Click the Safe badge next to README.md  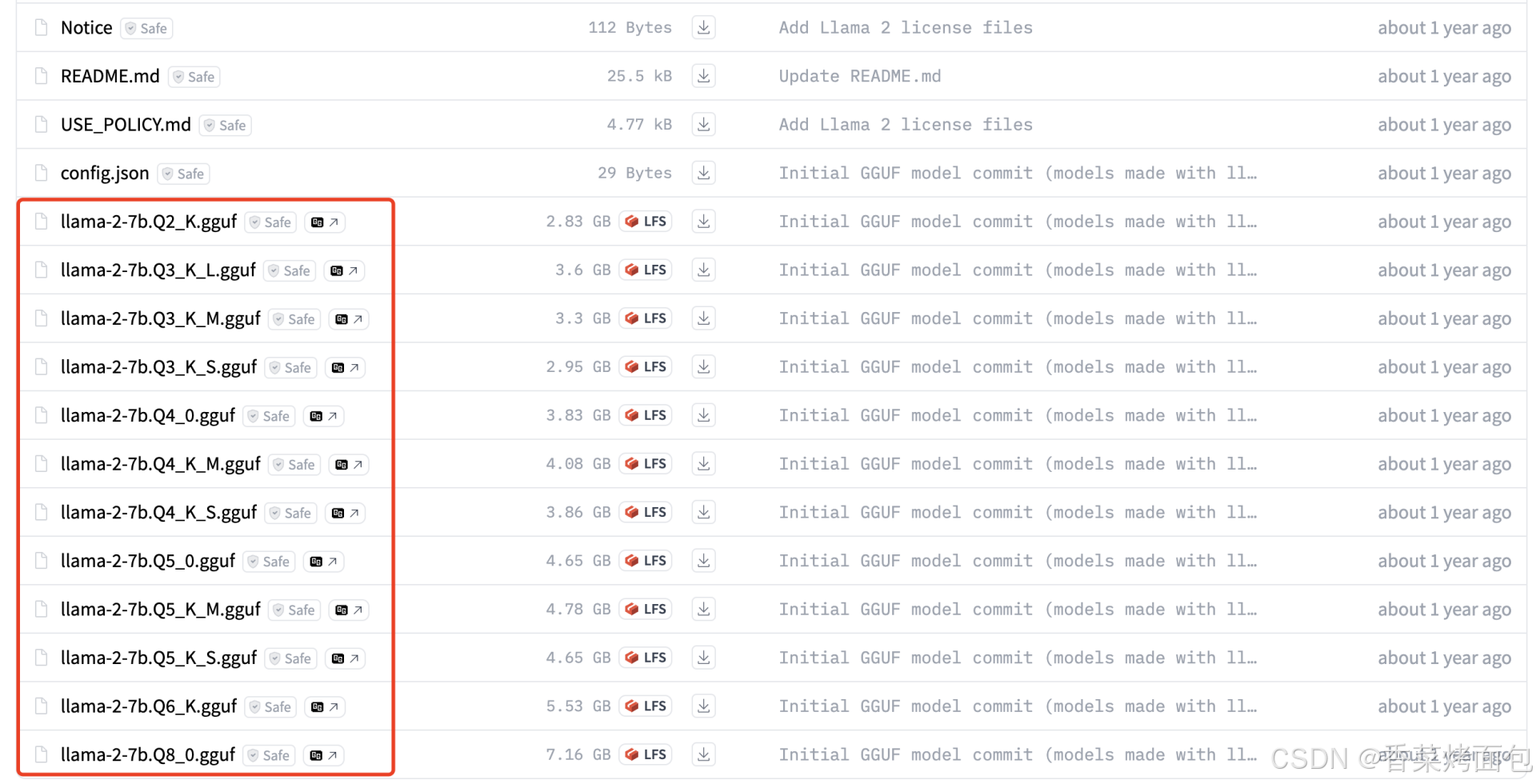coord(194,77)
